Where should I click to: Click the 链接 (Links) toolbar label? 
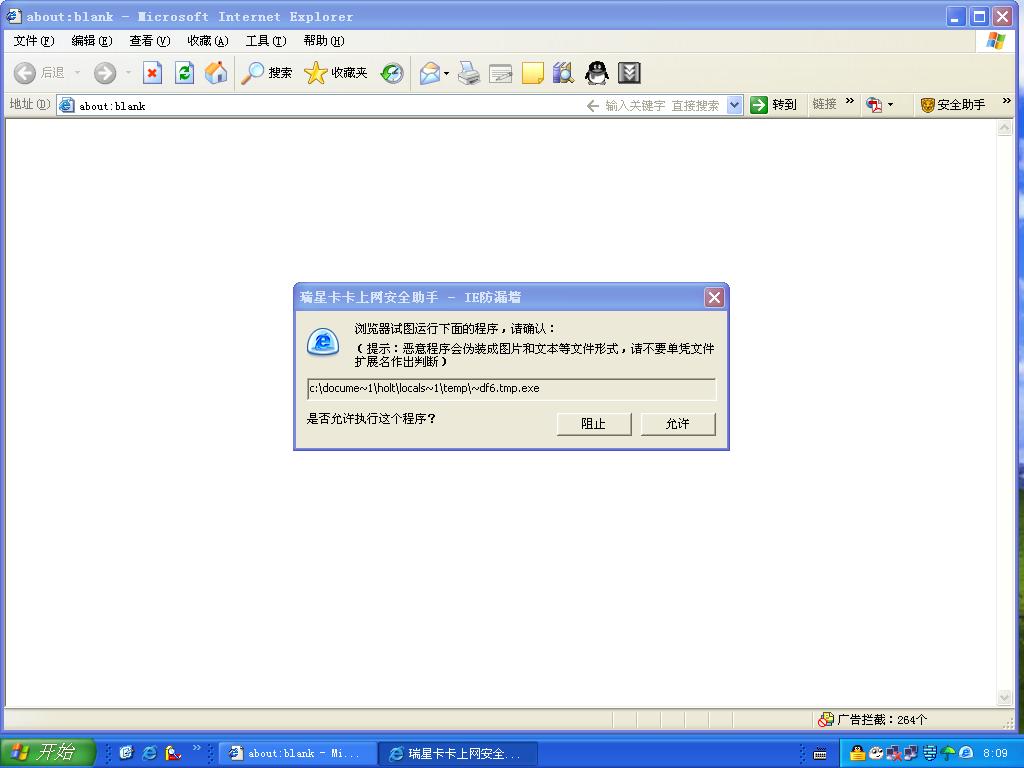pos(824,104)
